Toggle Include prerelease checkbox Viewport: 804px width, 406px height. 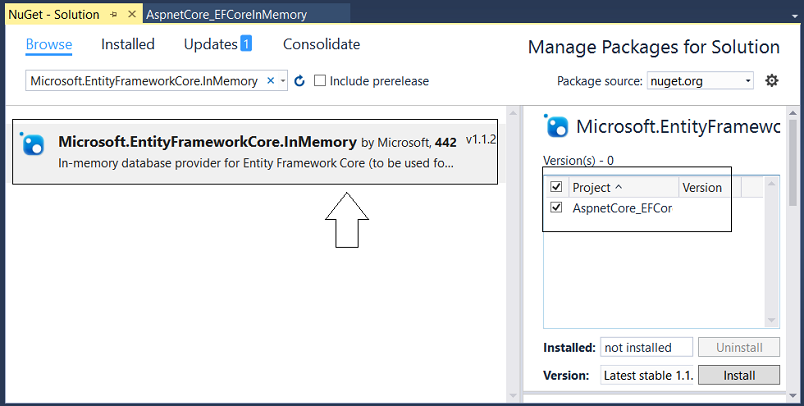click(x=319, y=80)
